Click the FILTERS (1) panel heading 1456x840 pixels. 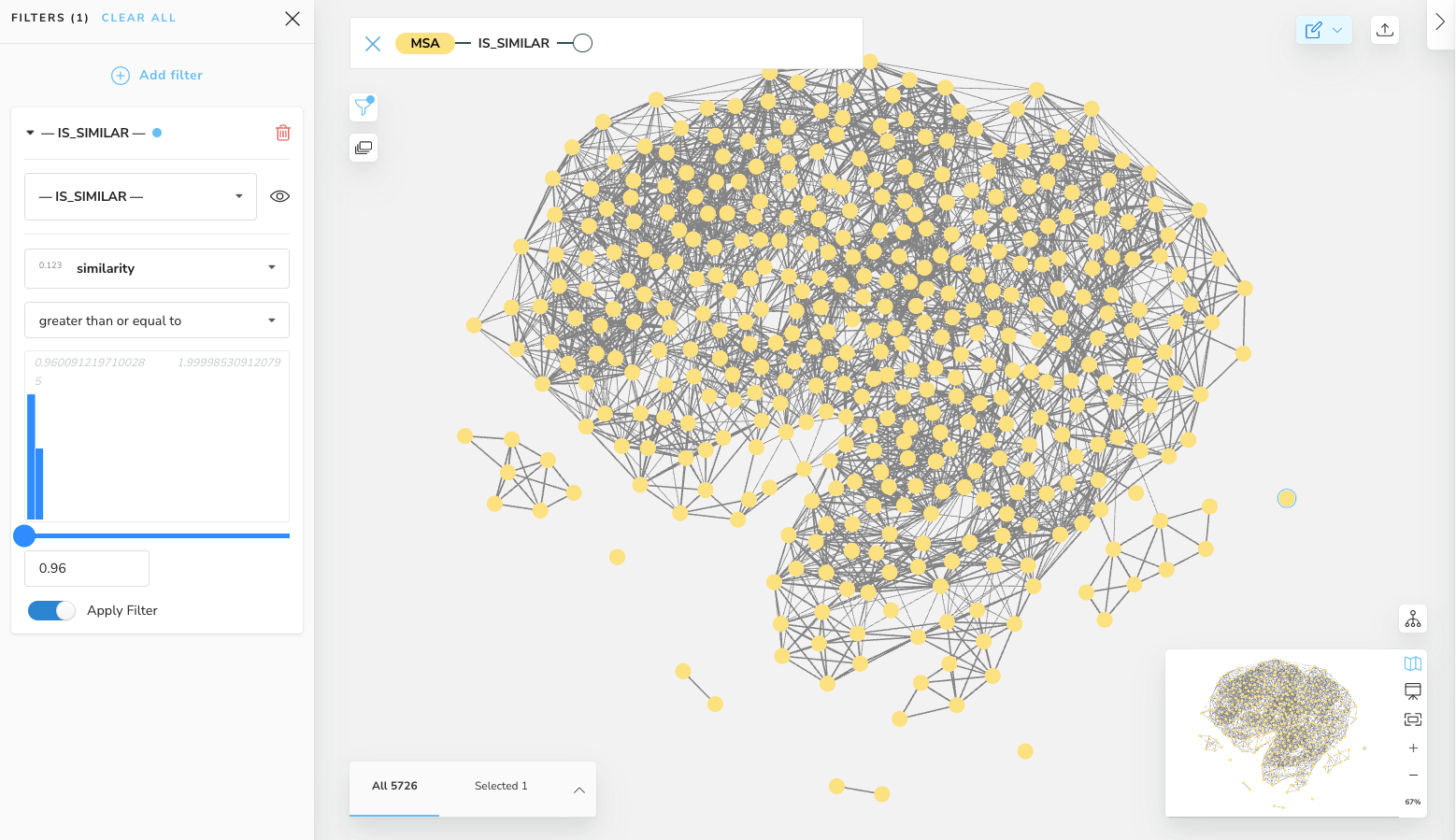tap(50, 18)
